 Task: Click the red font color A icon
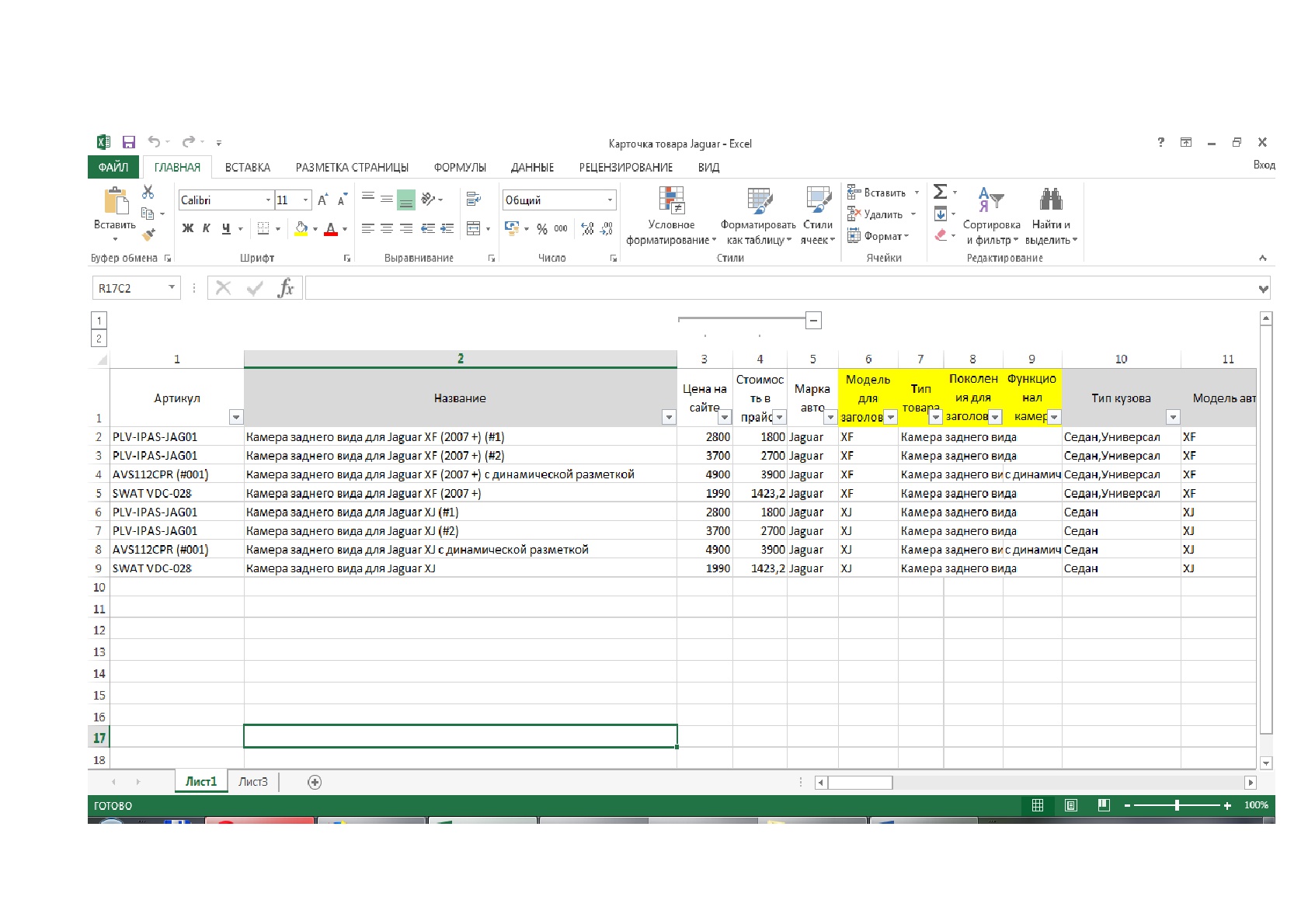tap(331, 229)
